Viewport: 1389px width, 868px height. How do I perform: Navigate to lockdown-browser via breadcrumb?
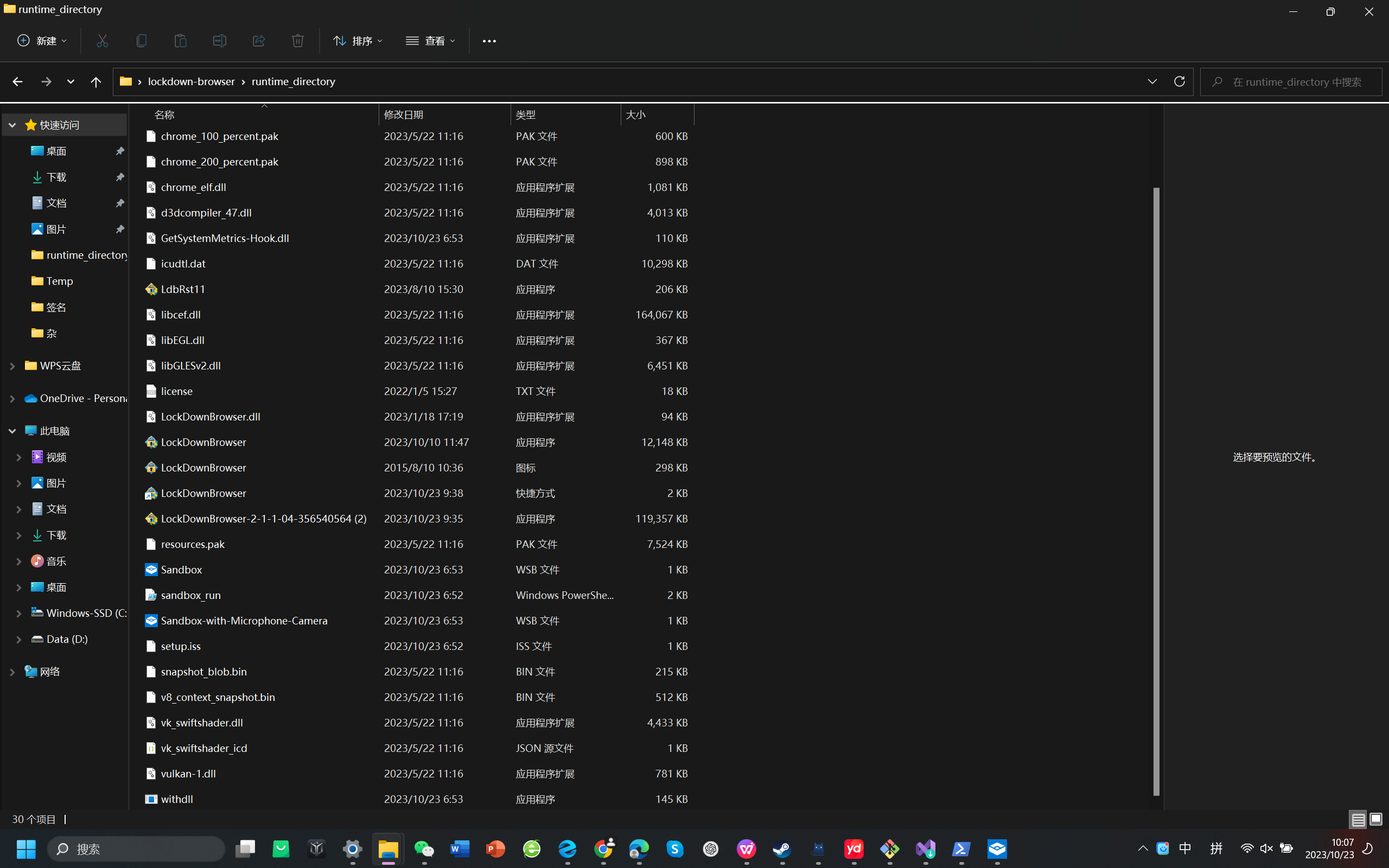click(x=191, y=81)
